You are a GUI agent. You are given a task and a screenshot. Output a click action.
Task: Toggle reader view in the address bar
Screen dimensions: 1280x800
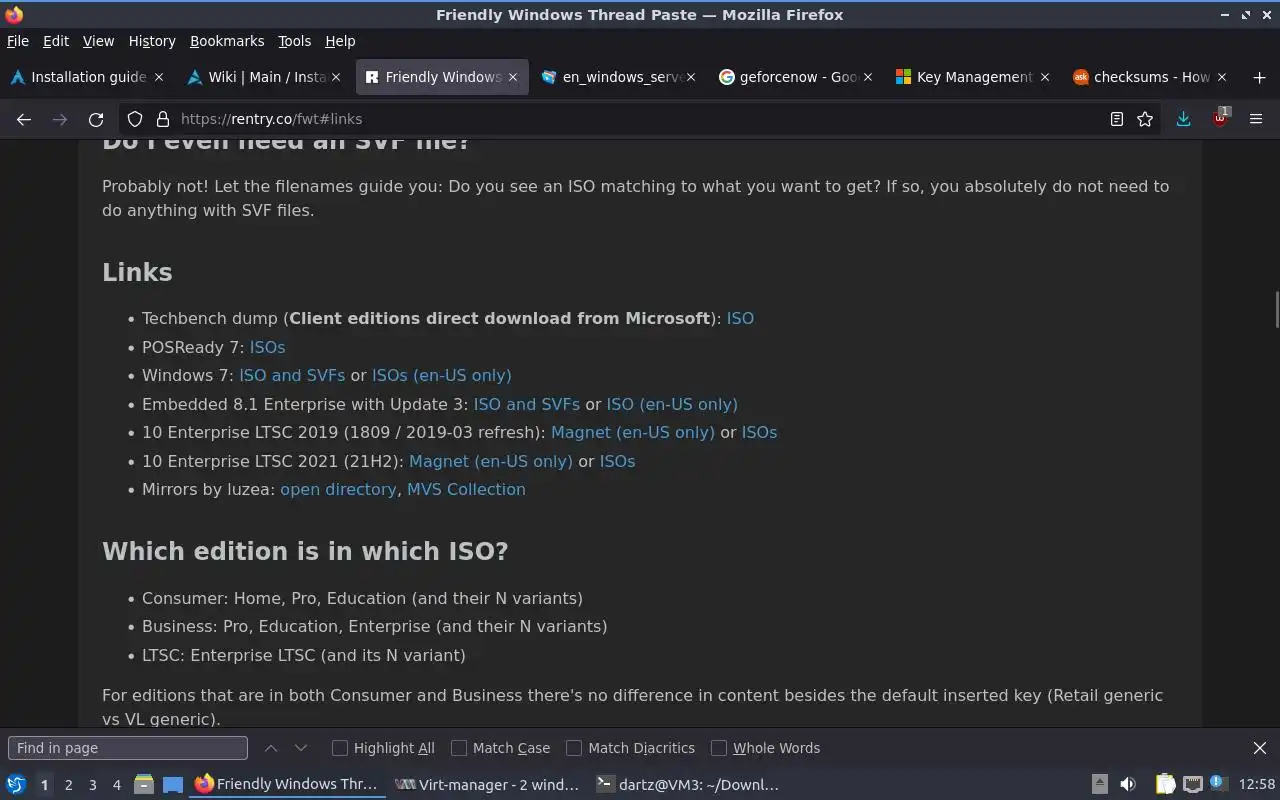coord(1117,119)
